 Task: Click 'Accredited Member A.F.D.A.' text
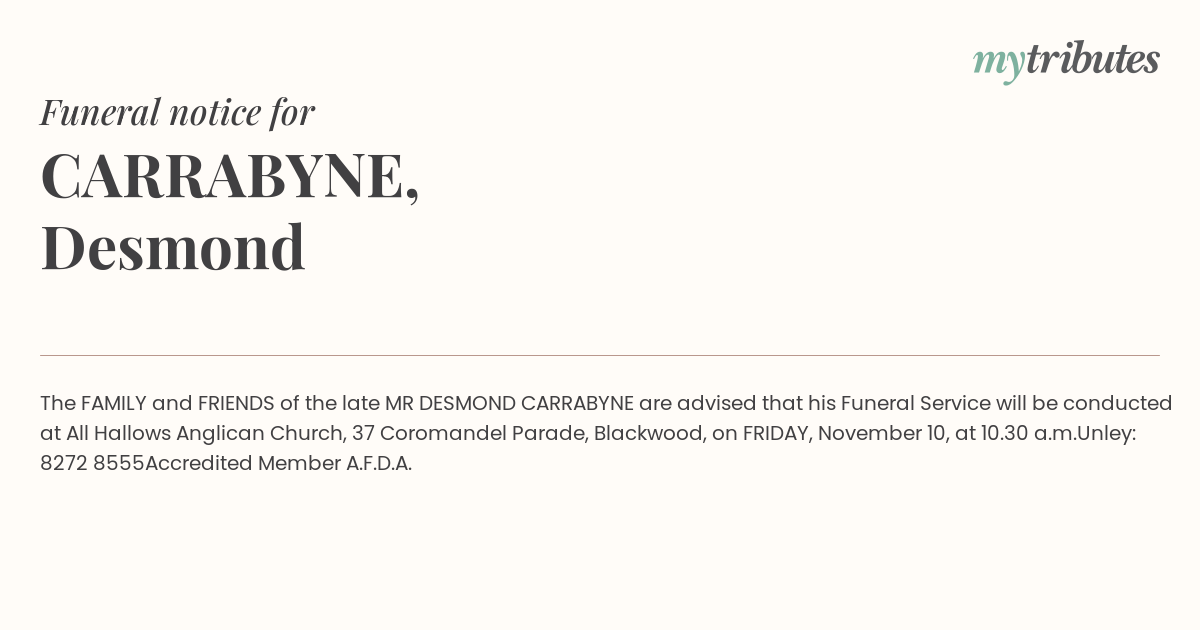[x=278, y=463]
